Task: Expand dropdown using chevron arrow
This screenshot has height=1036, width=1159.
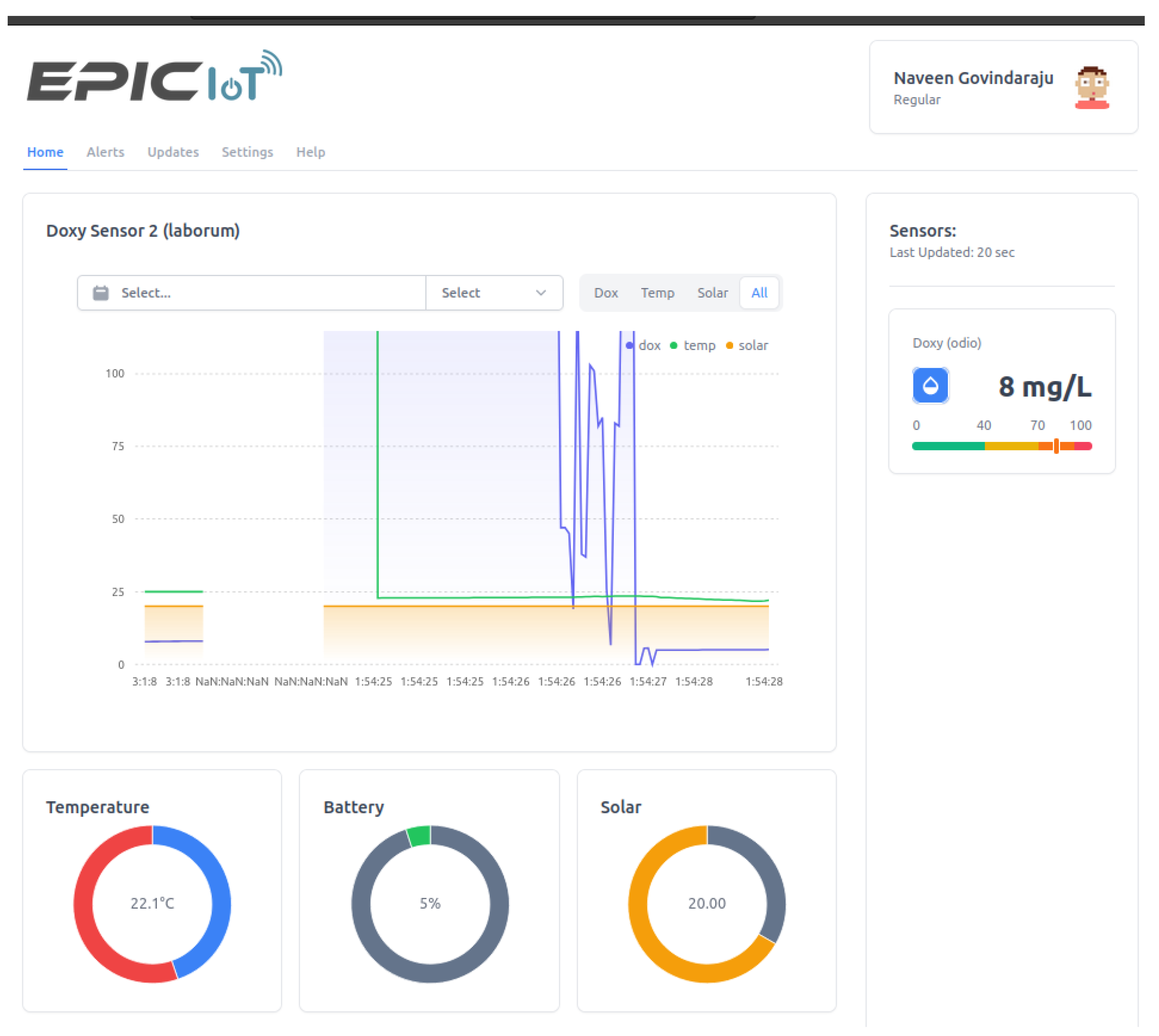Action: (x=541, y=293)
